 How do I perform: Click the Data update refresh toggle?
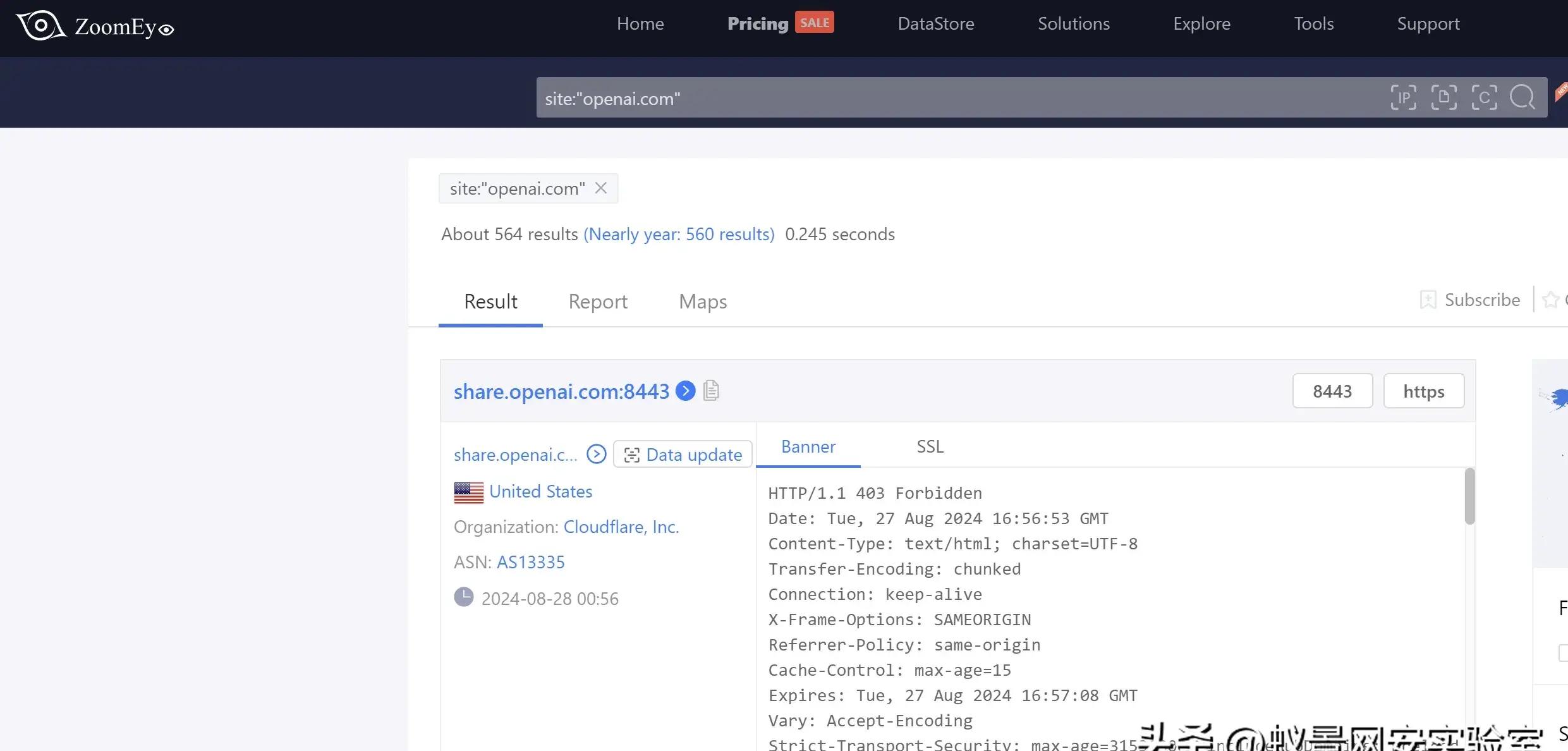point(683,454)
